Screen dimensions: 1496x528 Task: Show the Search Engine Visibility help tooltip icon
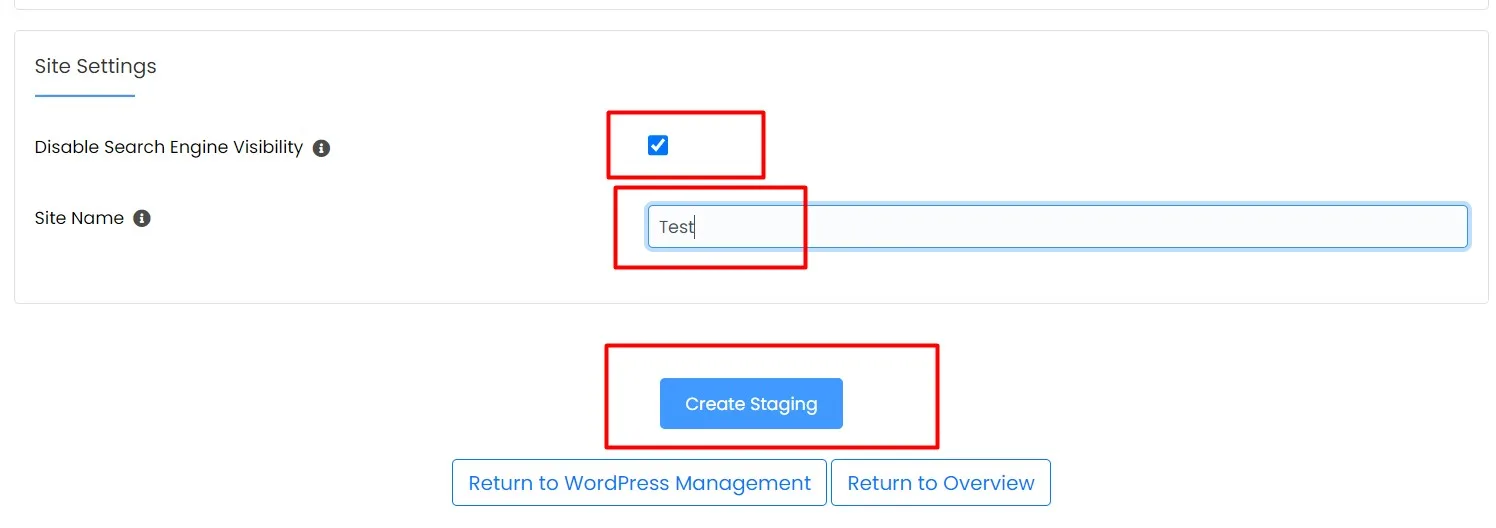coord(321,148)
